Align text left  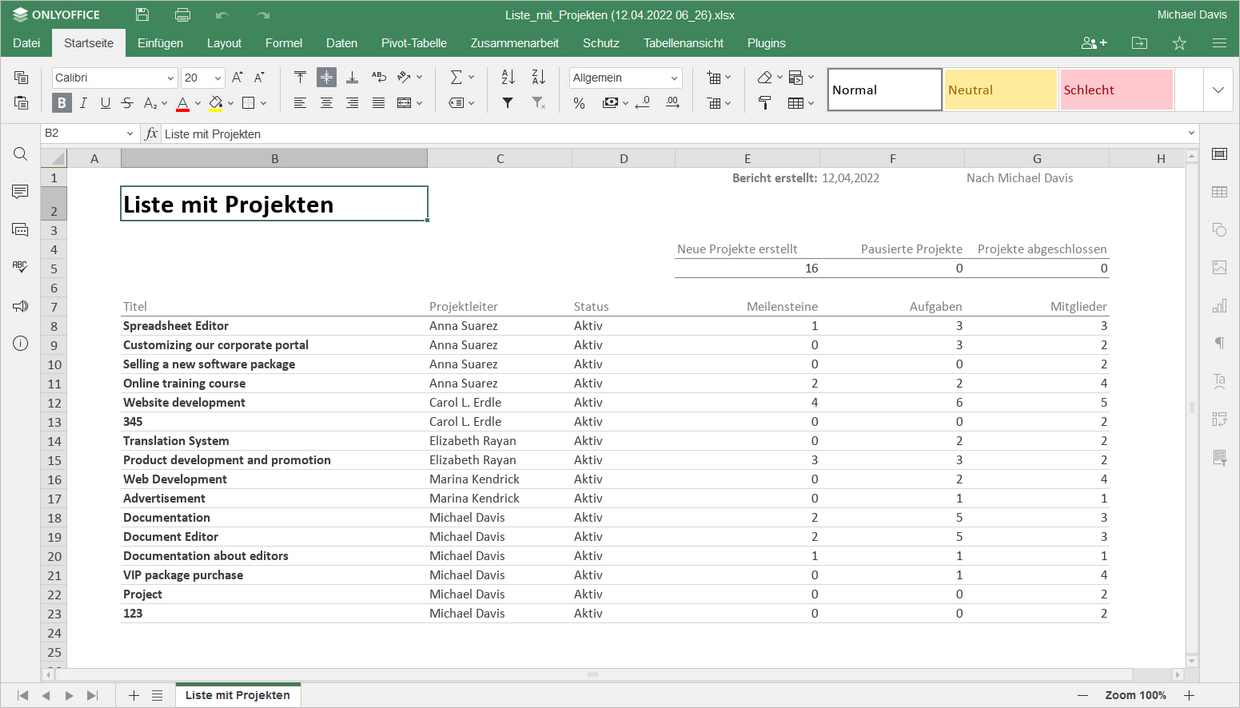click(300, 102)
